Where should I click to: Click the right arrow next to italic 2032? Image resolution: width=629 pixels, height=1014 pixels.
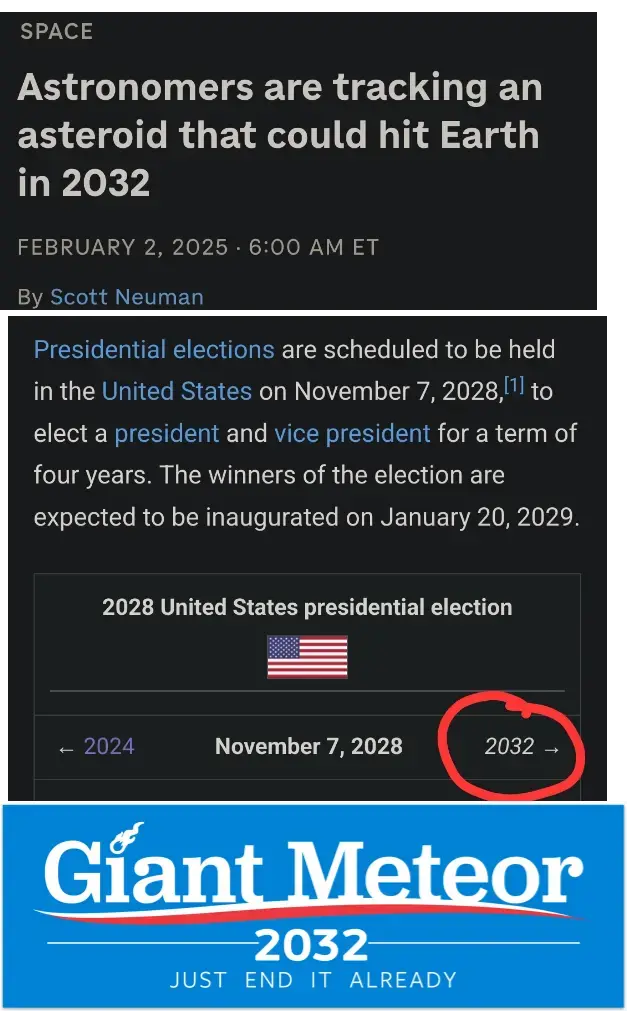pyautogui.click(x=551, y=747)
